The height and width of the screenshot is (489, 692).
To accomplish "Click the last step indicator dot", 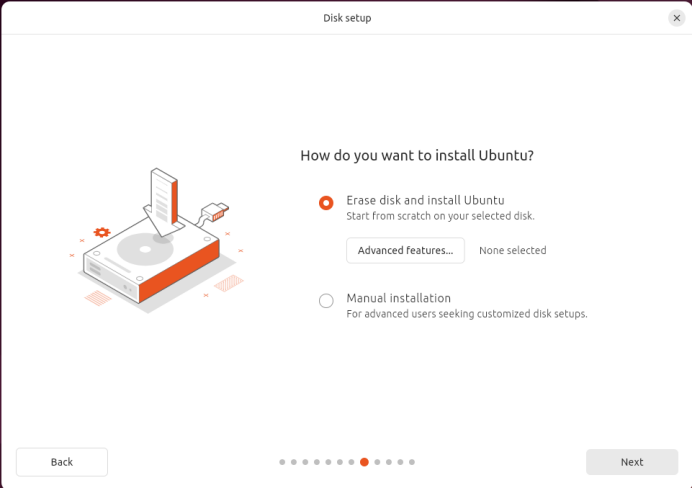I will [411, 462].
